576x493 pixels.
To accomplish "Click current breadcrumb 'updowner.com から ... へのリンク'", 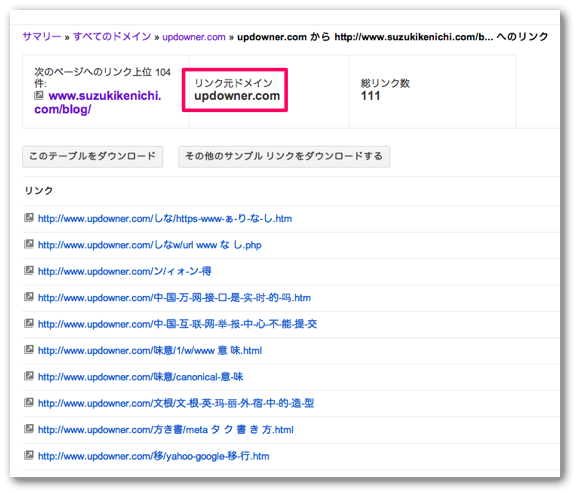I will (x=393, y=37).
